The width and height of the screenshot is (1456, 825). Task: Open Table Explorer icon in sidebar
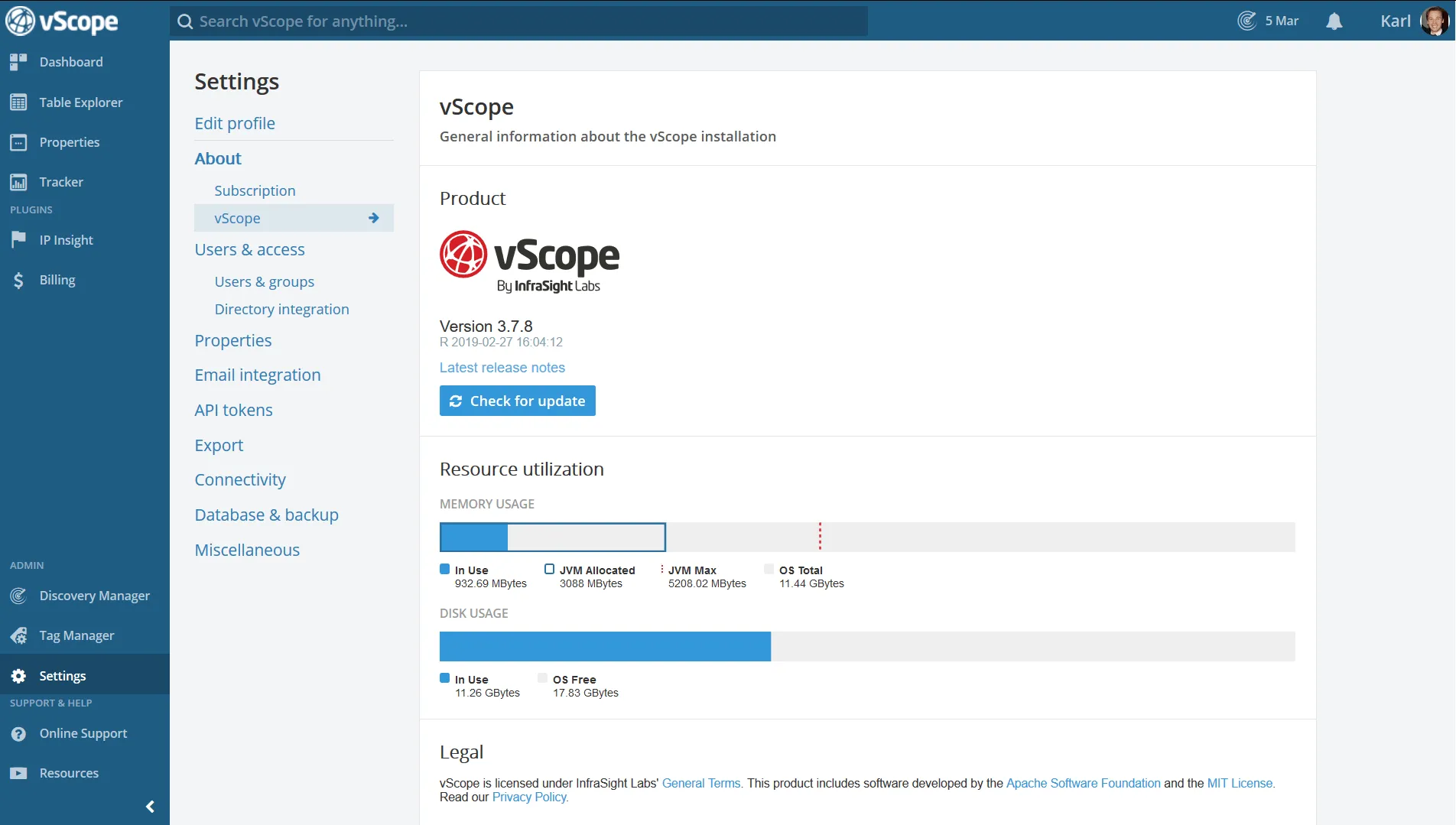pyautogui.click(x=18, y=102)
